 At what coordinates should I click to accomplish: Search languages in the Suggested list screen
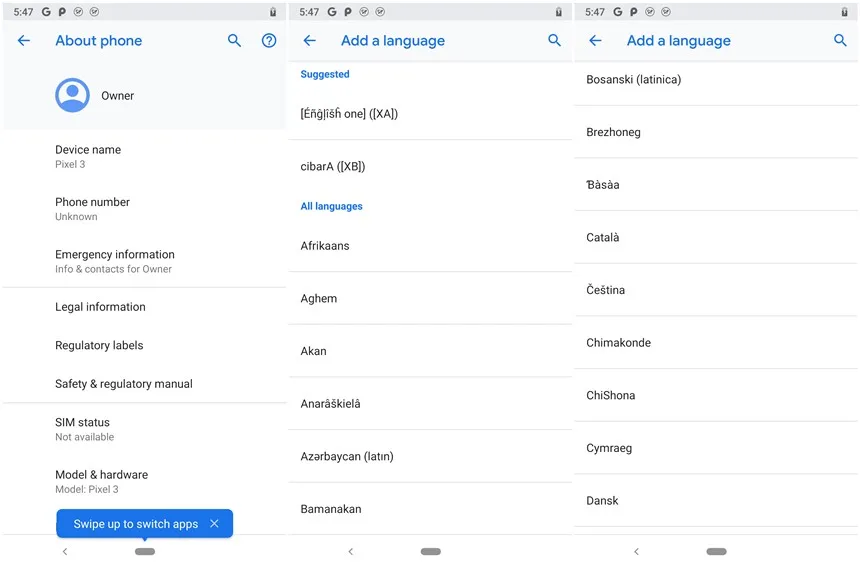[x=555, y=41]
